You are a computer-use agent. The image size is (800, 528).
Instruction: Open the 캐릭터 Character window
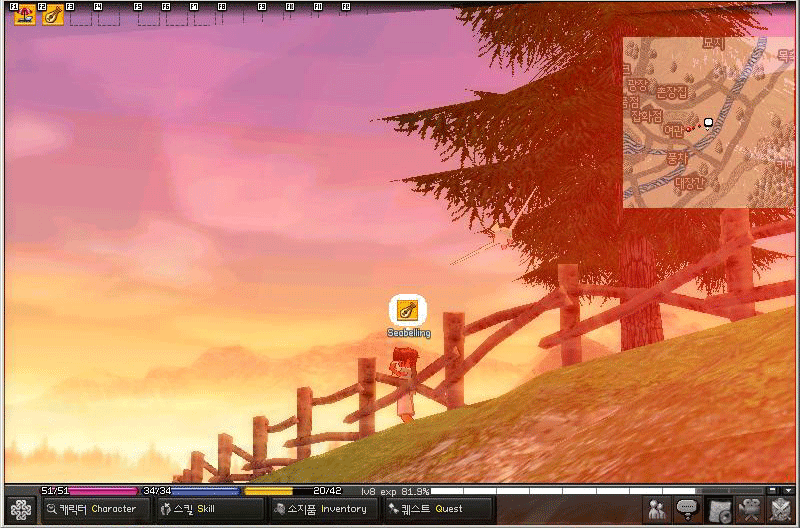96,509
